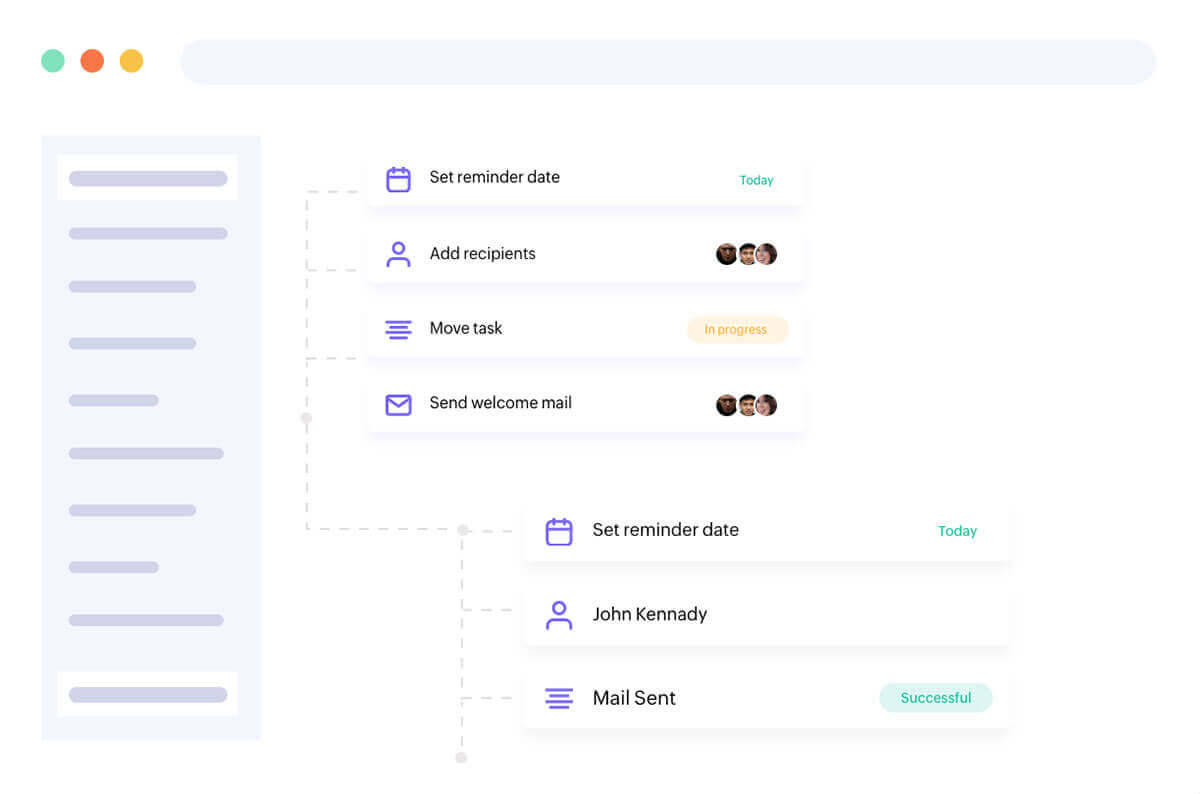1200x794 pixels.
Task: Click the first avatar on Add recipients row
Action: pos(726,253)
